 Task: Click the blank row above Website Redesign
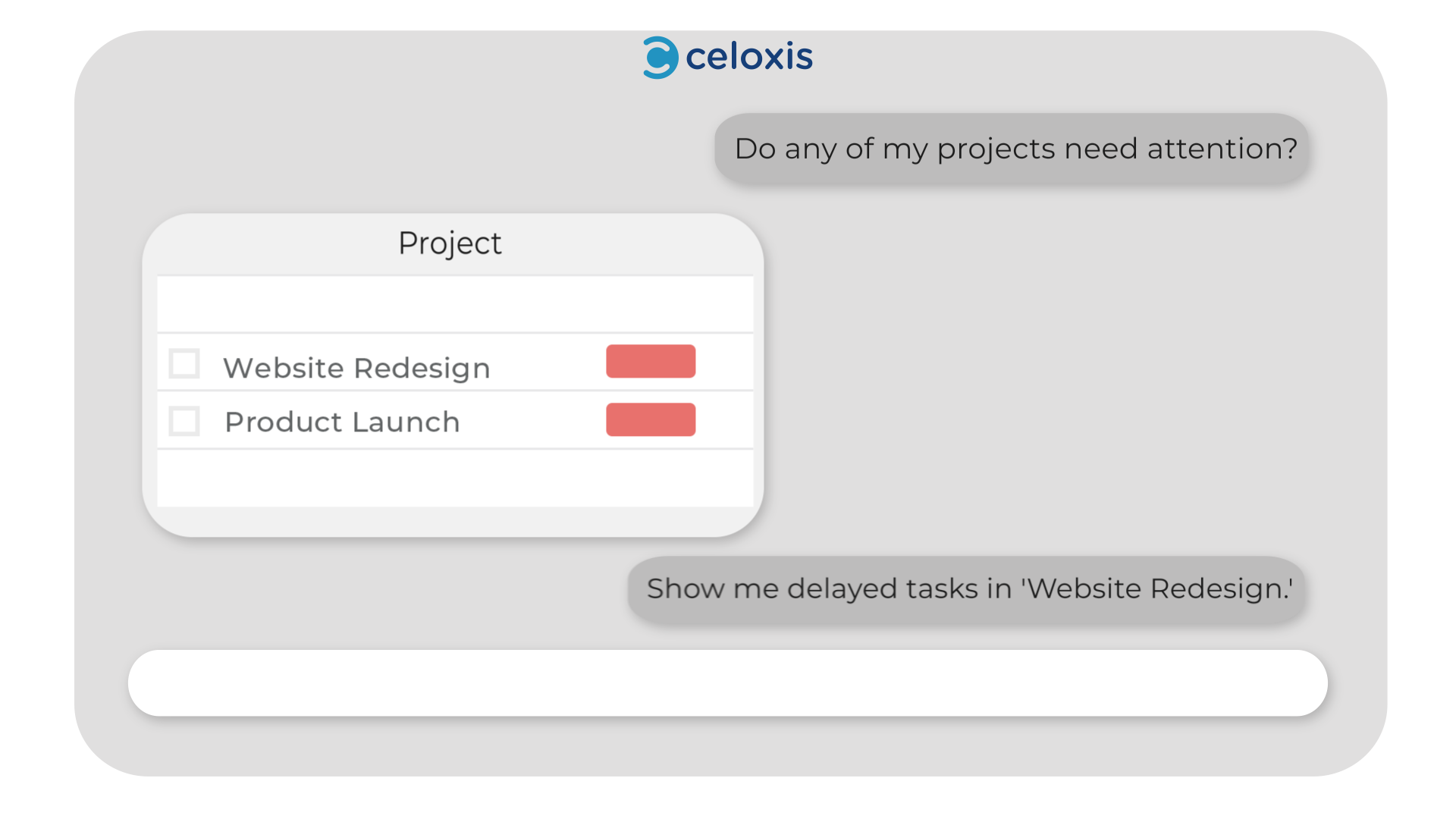455,304
